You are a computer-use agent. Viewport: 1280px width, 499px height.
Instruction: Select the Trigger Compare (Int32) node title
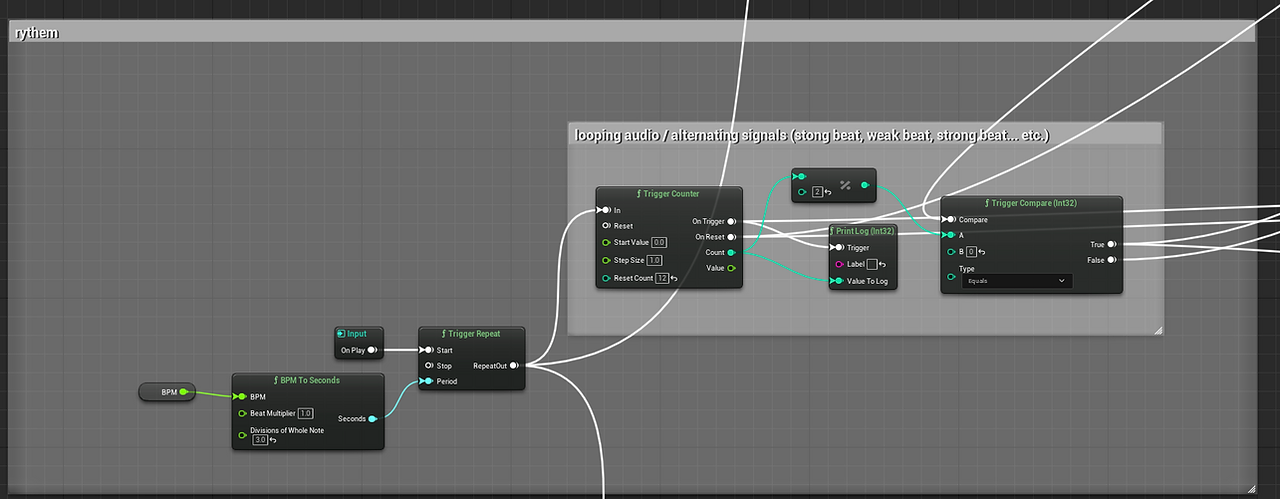(x=1031, y=203)
